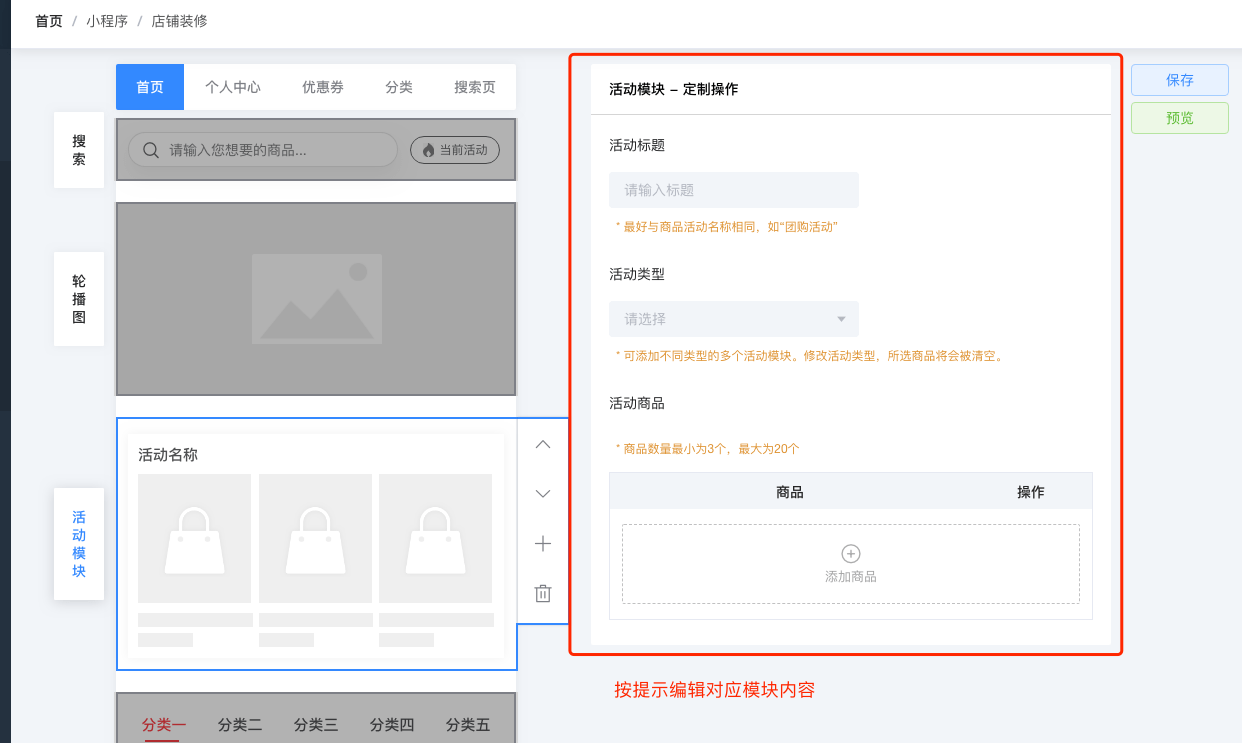Click the circled plus icon to add a product
Screen dimensions: 1242x743
(x=851, y=554)
